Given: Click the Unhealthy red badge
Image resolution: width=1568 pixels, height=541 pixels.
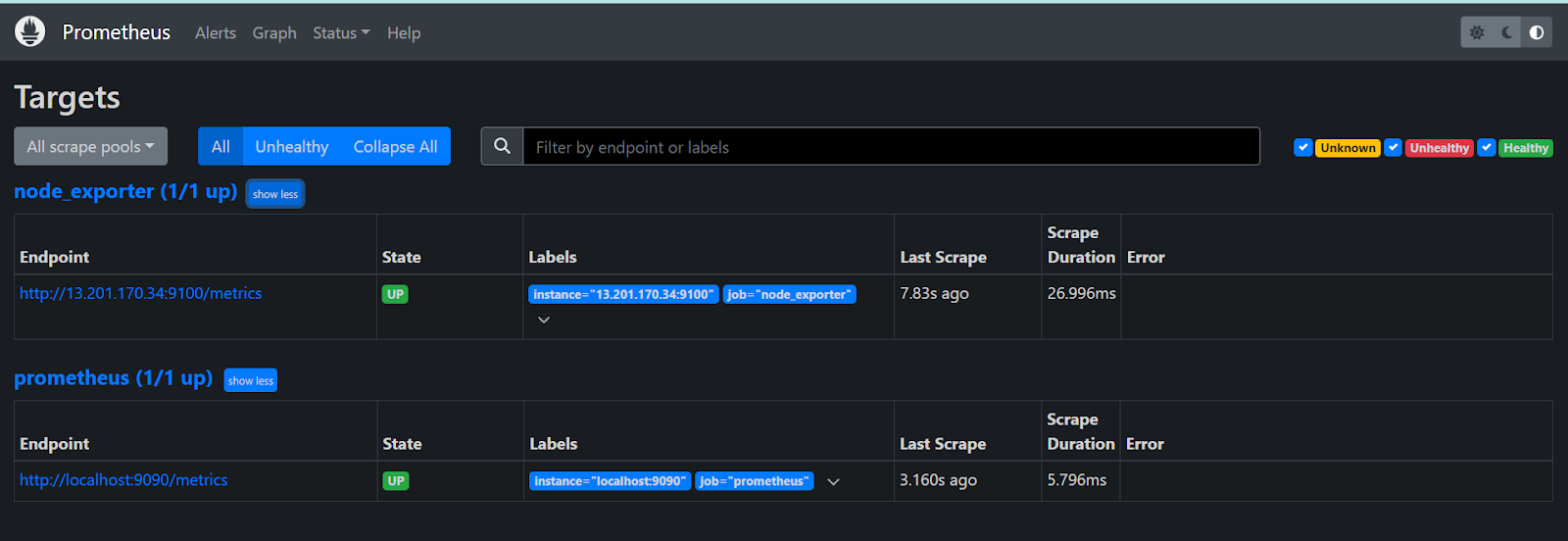Looking at the screenshot, I should 1439,148.
